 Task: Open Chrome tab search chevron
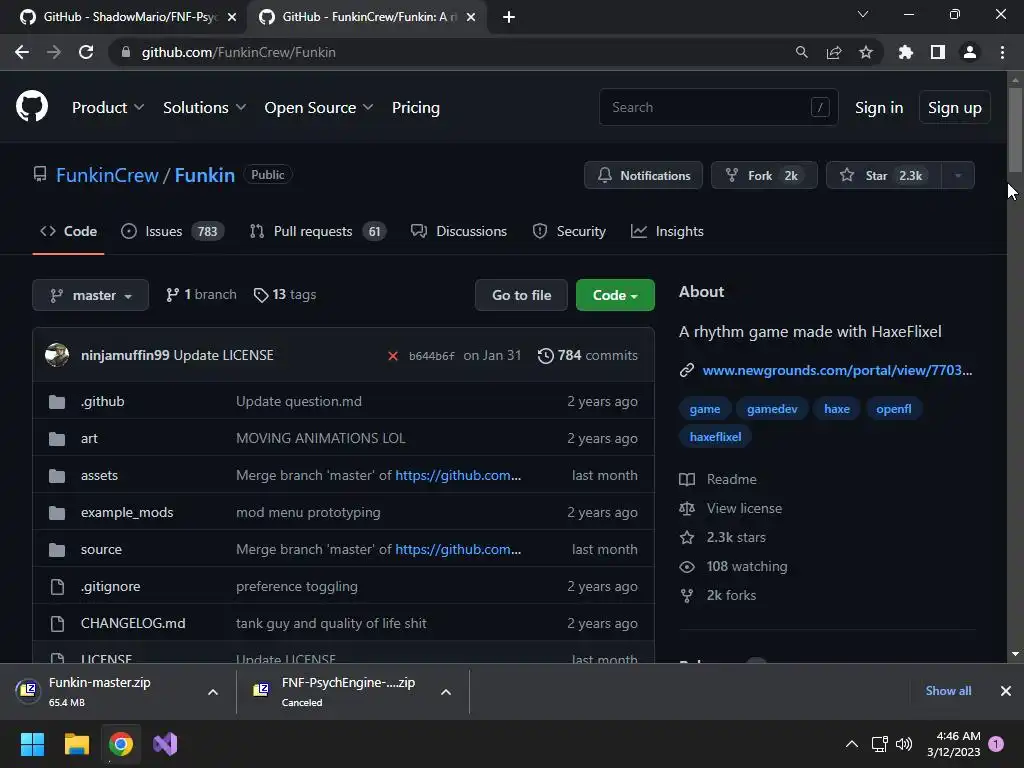[x=863, y=14]
